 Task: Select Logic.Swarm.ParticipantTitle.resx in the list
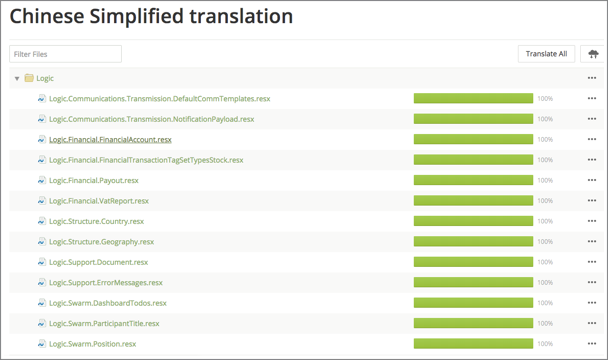[104, 324]
